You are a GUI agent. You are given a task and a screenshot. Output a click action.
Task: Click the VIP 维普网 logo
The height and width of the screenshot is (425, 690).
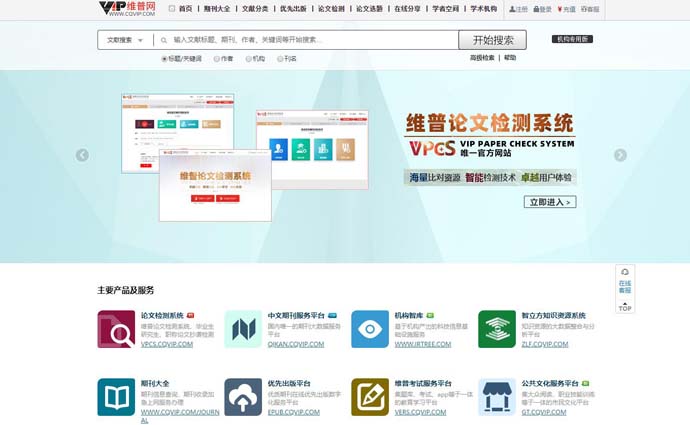point(127,8)
